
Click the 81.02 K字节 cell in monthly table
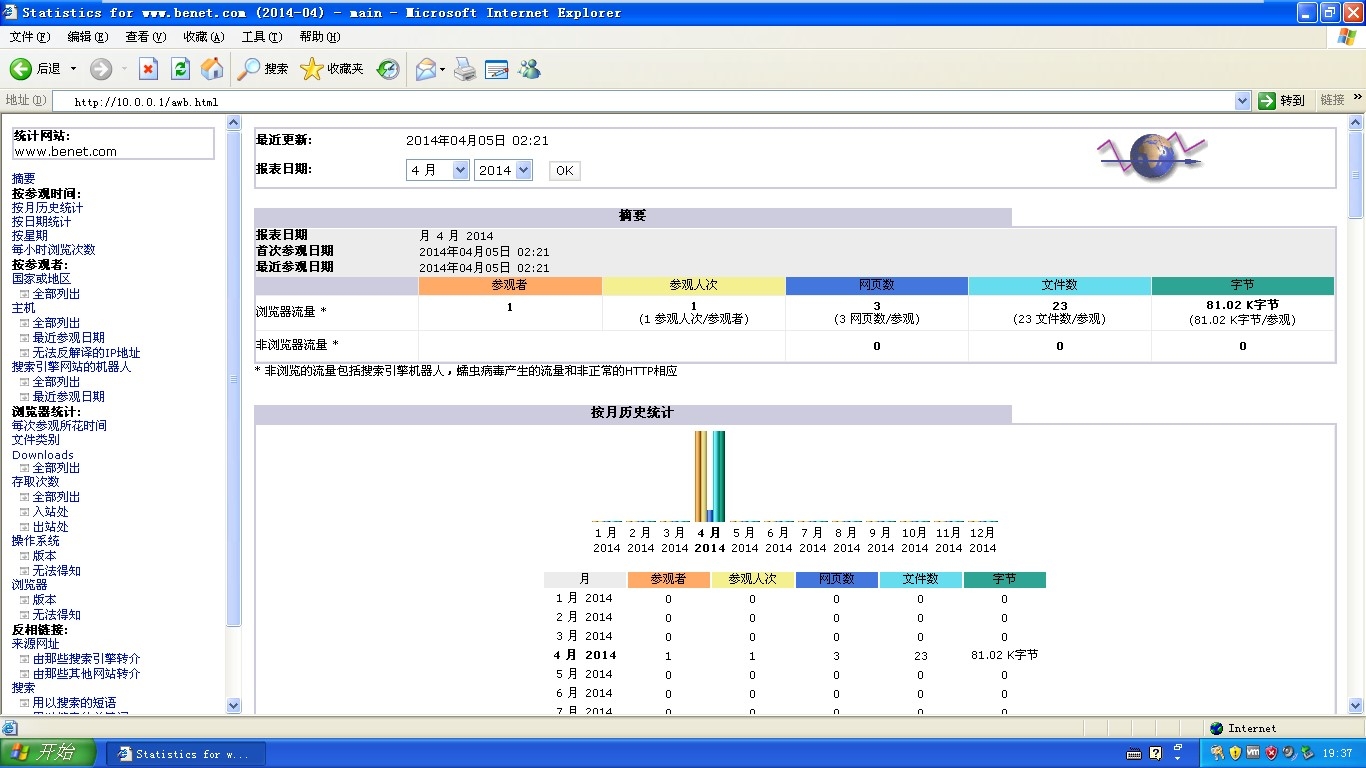(x=1004, y=655)
